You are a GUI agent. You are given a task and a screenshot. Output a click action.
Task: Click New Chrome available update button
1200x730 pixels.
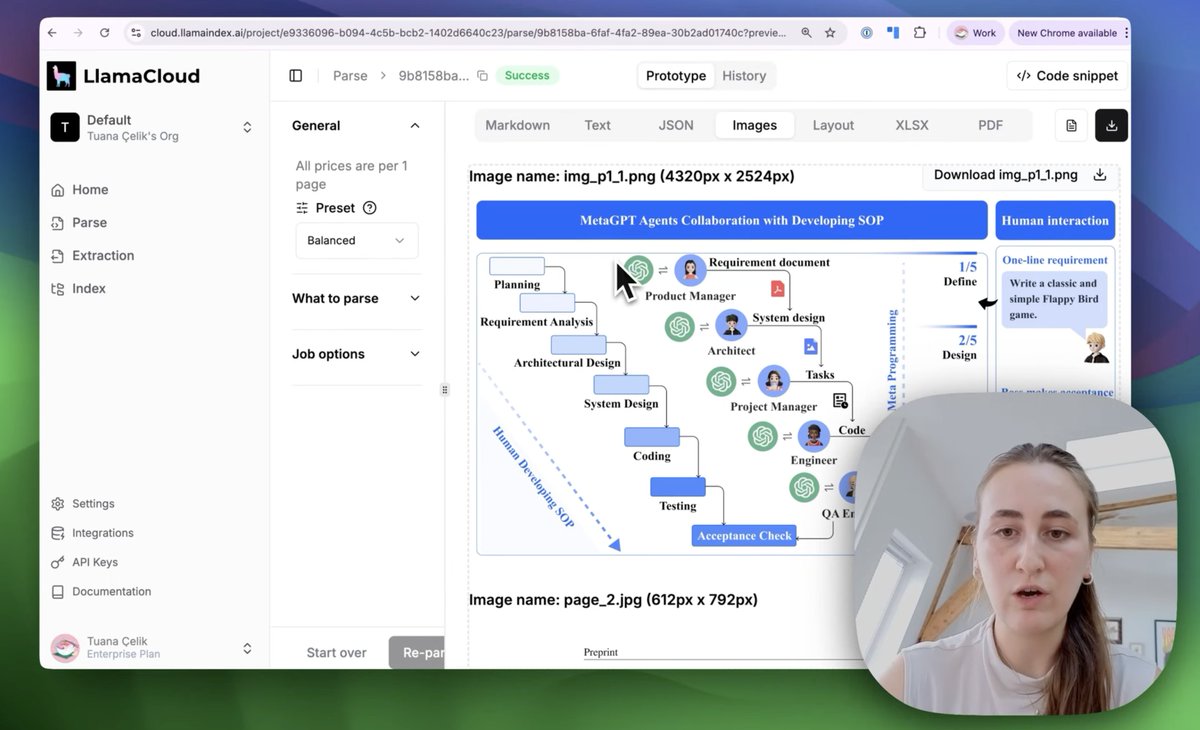1066,33
